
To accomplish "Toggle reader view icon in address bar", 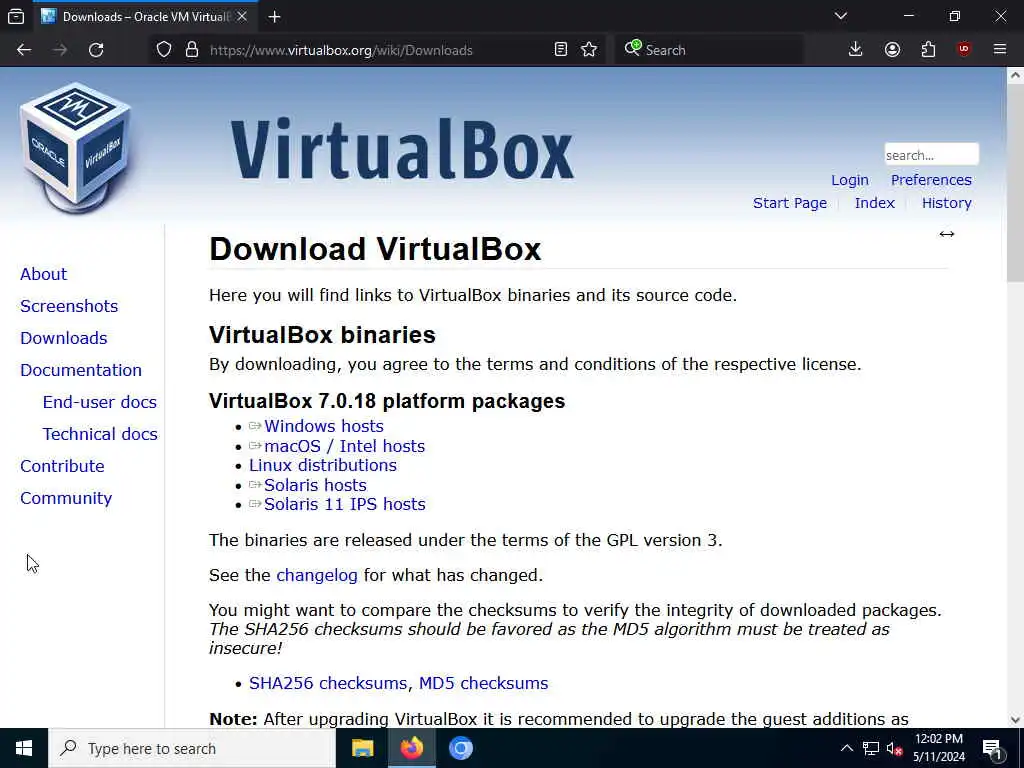I will (560, 50).
